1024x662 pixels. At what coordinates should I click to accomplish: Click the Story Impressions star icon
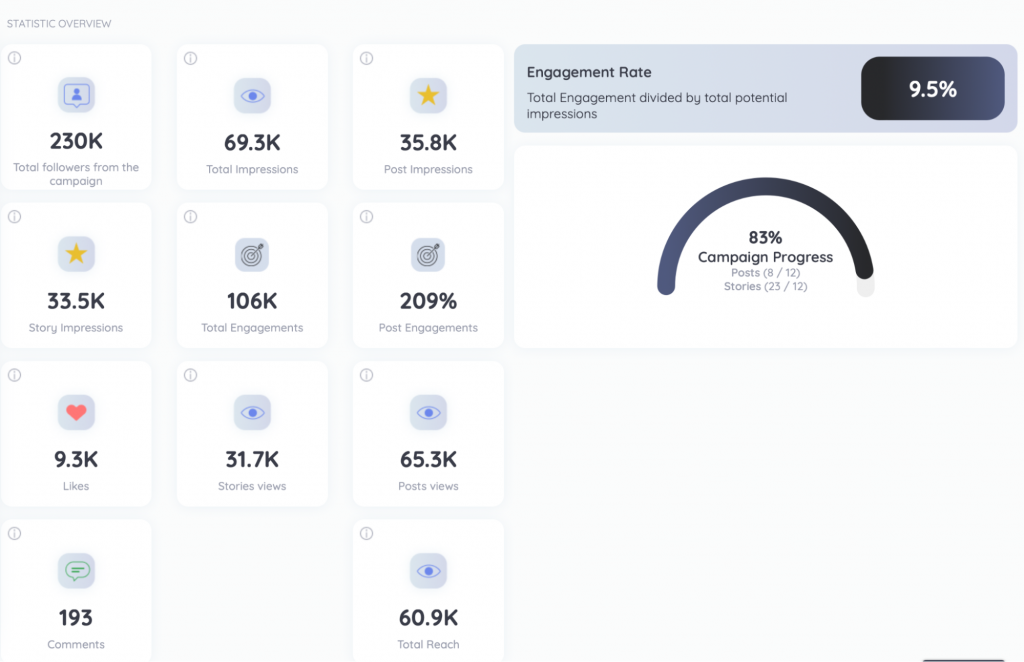(x=76, y=254)
